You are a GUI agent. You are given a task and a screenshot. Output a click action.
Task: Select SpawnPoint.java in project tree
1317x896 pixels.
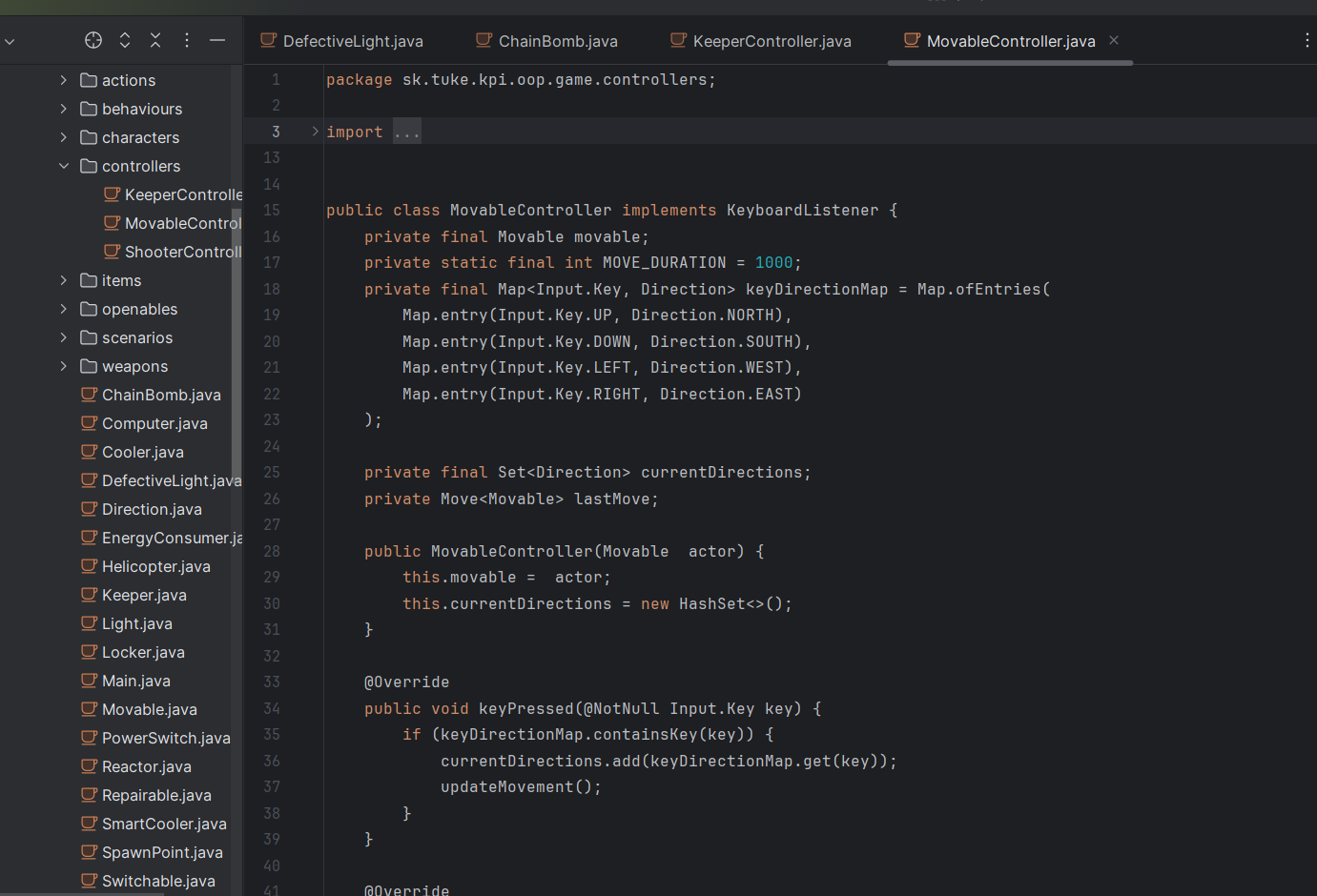[152, 852]
